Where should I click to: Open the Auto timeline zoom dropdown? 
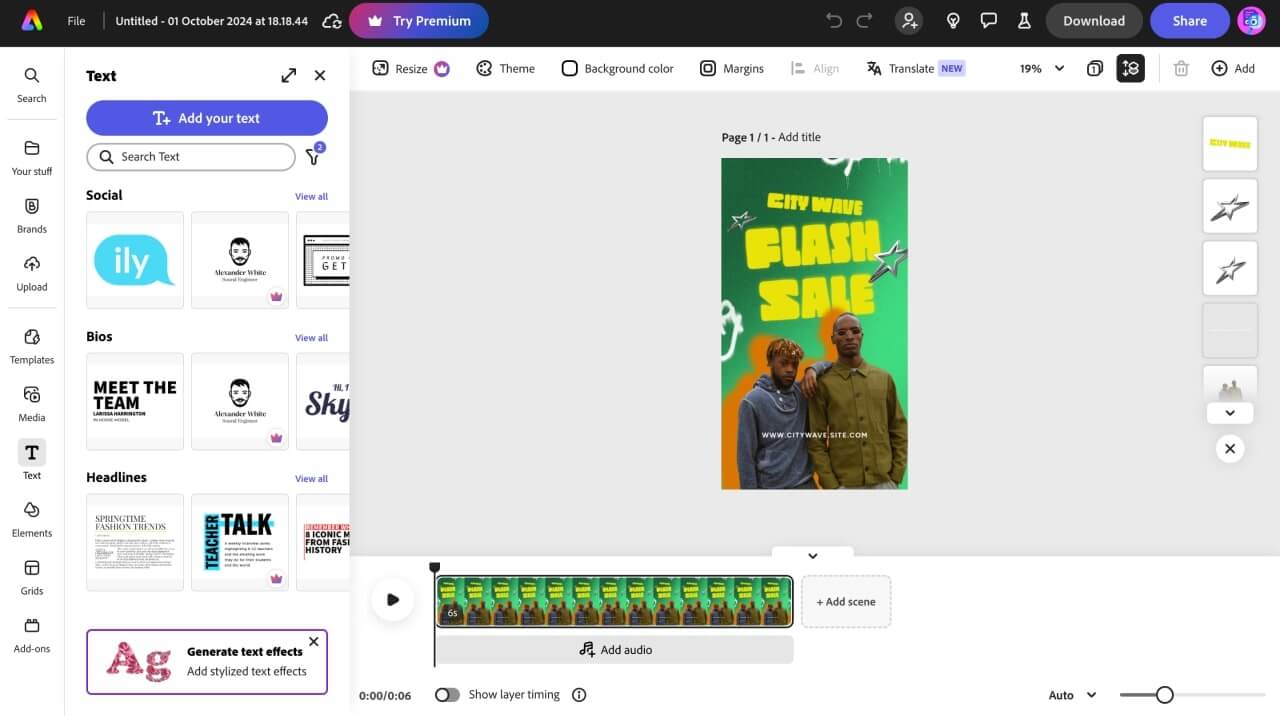1072,695
